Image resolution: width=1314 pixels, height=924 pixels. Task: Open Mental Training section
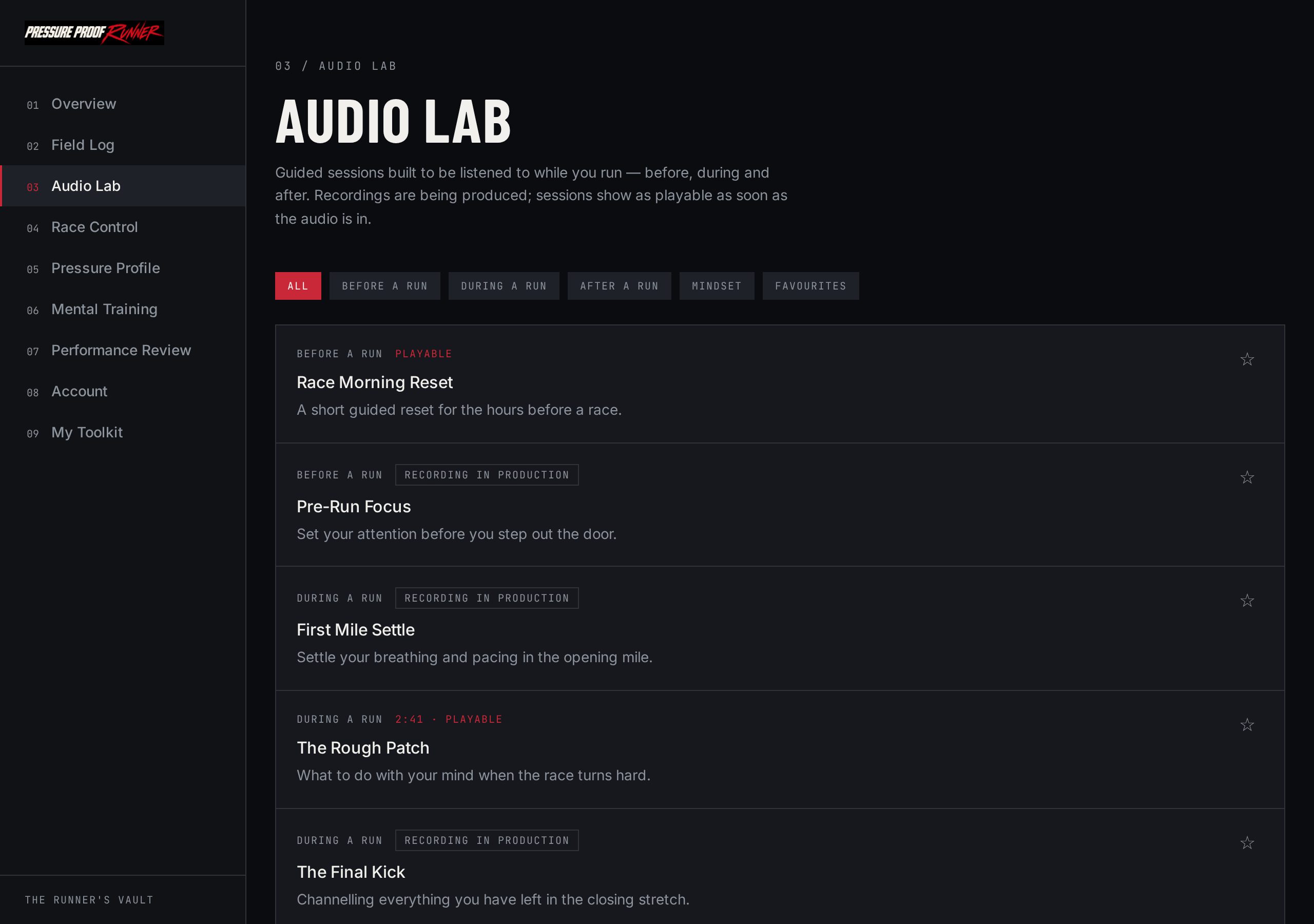(x=123, y=309)
